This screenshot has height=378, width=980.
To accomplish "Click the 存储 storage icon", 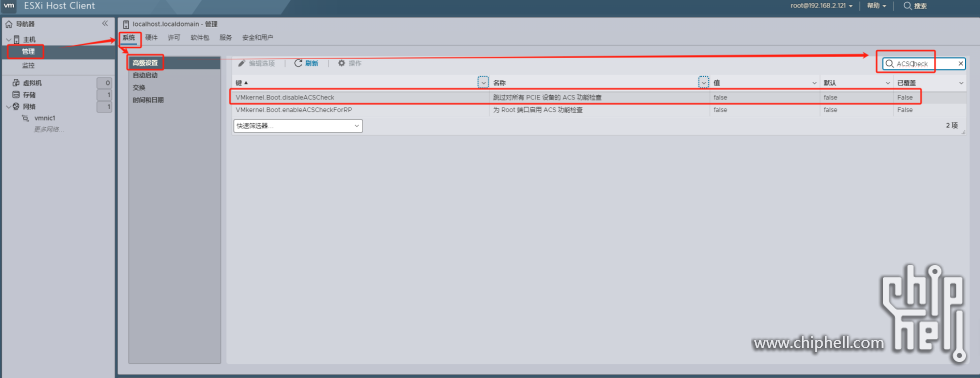I will [16, 95].
